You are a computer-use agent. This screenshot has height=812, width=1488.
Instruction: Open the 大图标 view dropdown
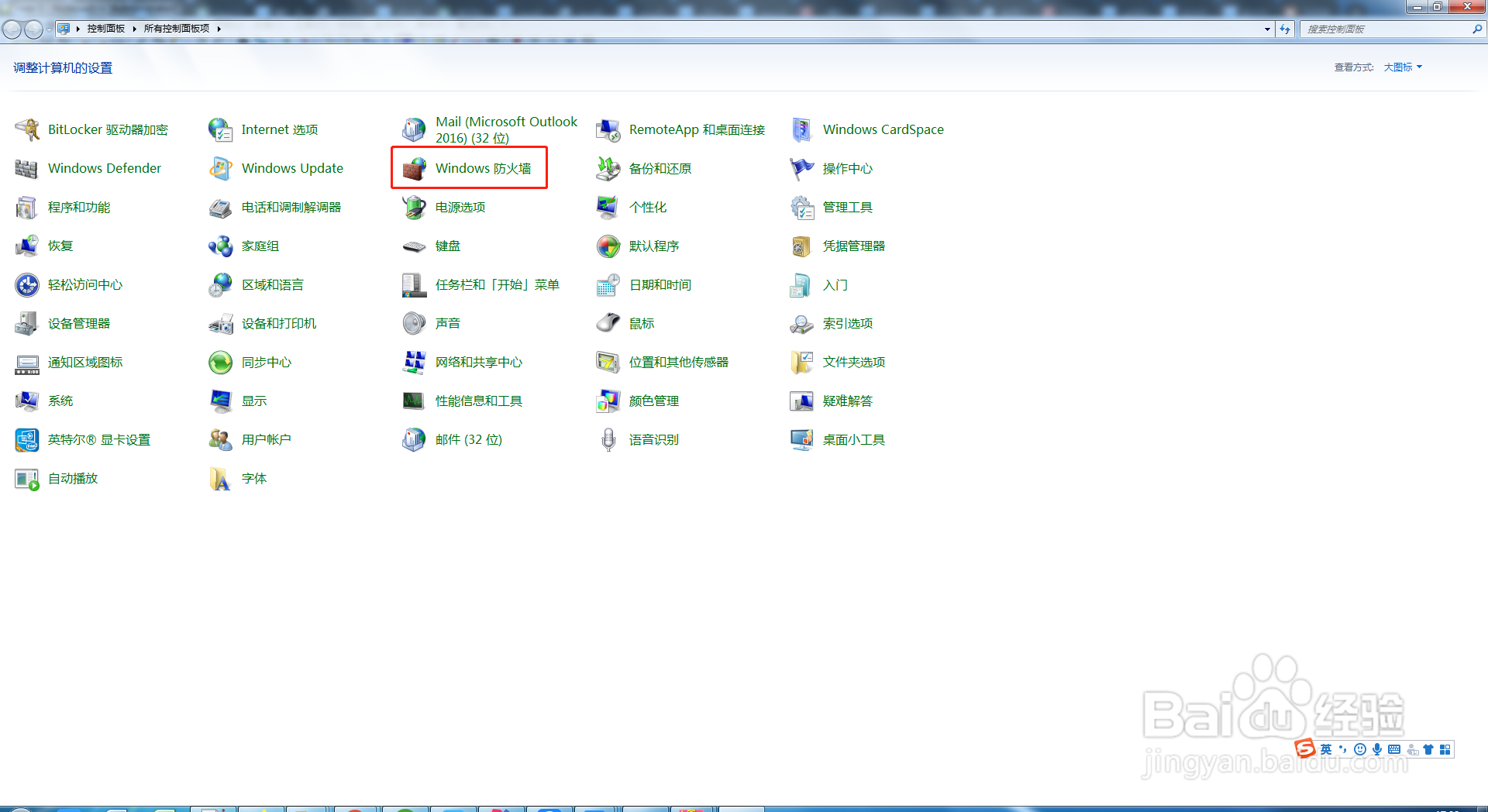click(1403, 67)
